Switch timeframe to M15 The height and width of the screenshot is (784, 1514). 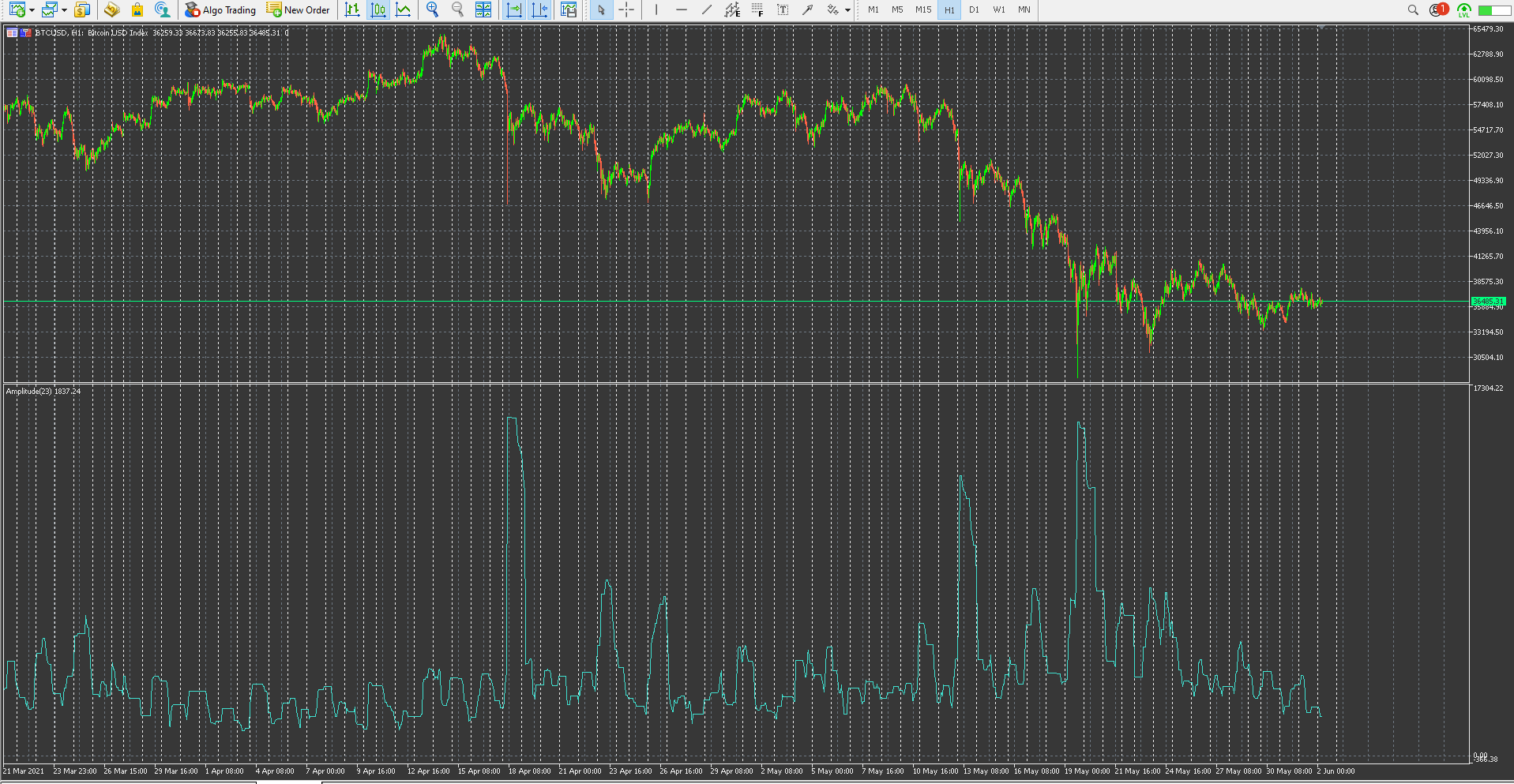(922, 9)
